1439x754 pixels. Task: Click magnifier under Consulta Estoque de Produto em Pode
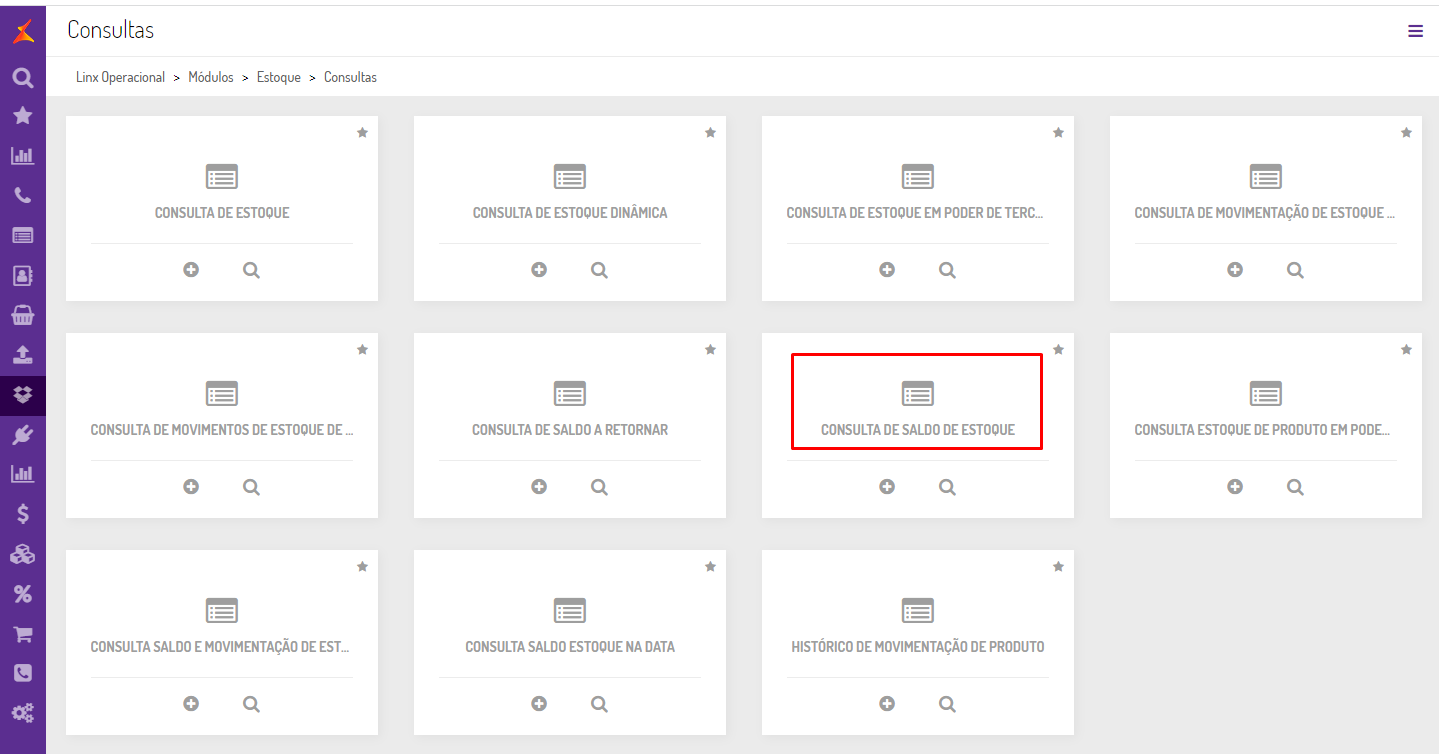1295,487
